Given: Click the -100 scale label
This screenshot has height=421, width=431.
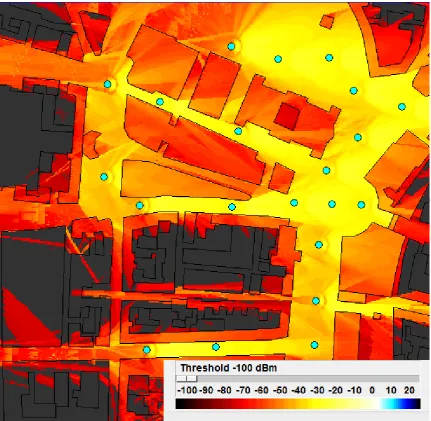Looking at the screenshot, I should (x=187, y=390).
